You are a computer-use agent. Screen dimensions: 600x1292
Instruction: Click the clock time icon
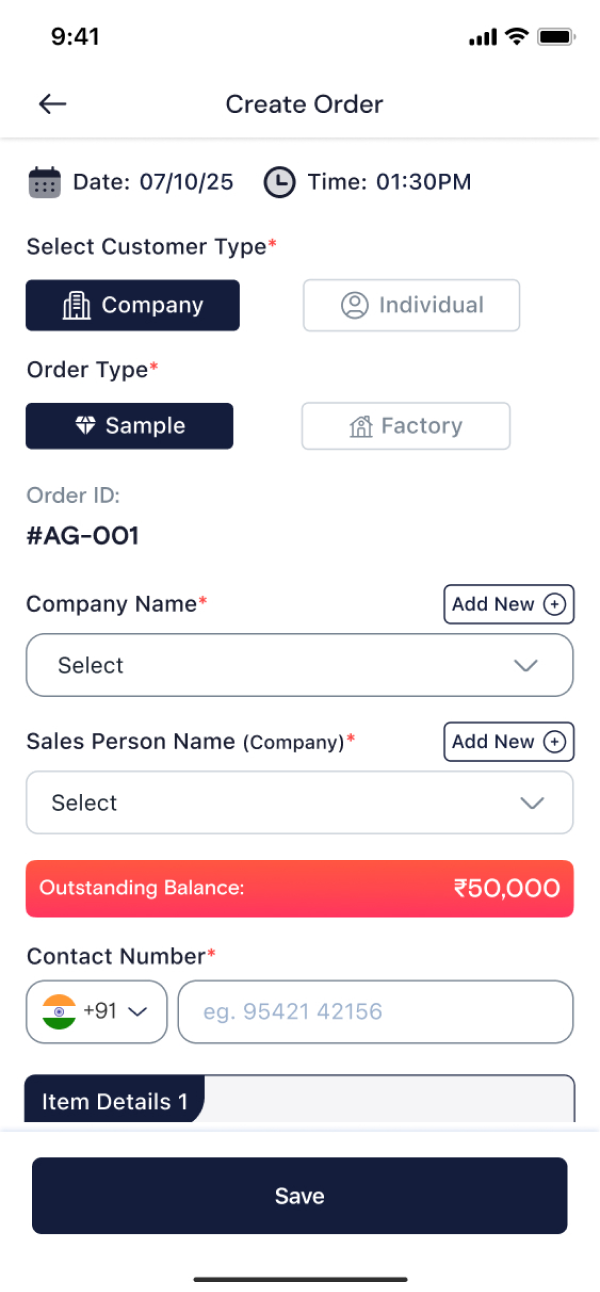279,182
